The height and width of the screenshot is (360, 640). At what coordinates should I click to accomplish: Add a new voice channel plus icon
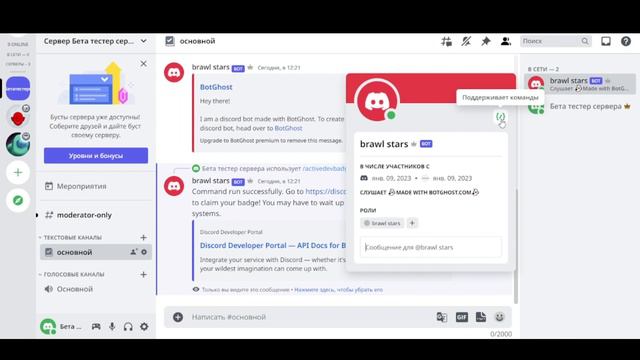(143, 275)
